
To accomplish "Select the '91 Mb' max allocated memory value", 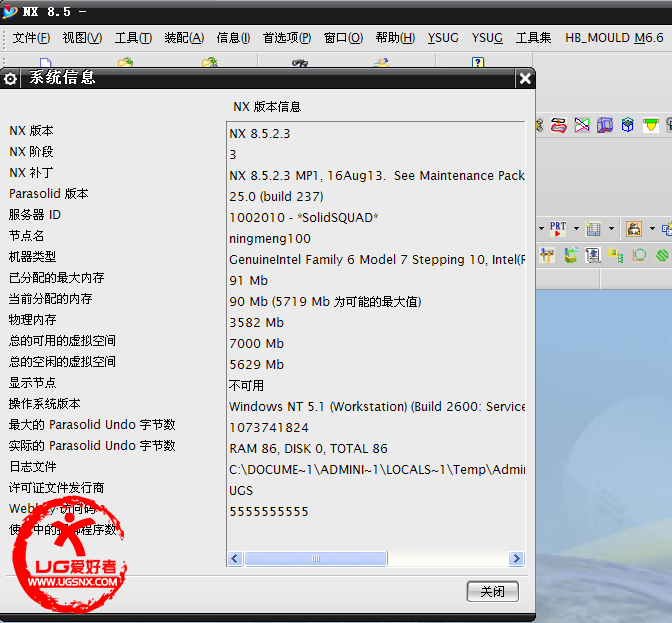I will tap(249, 281).
